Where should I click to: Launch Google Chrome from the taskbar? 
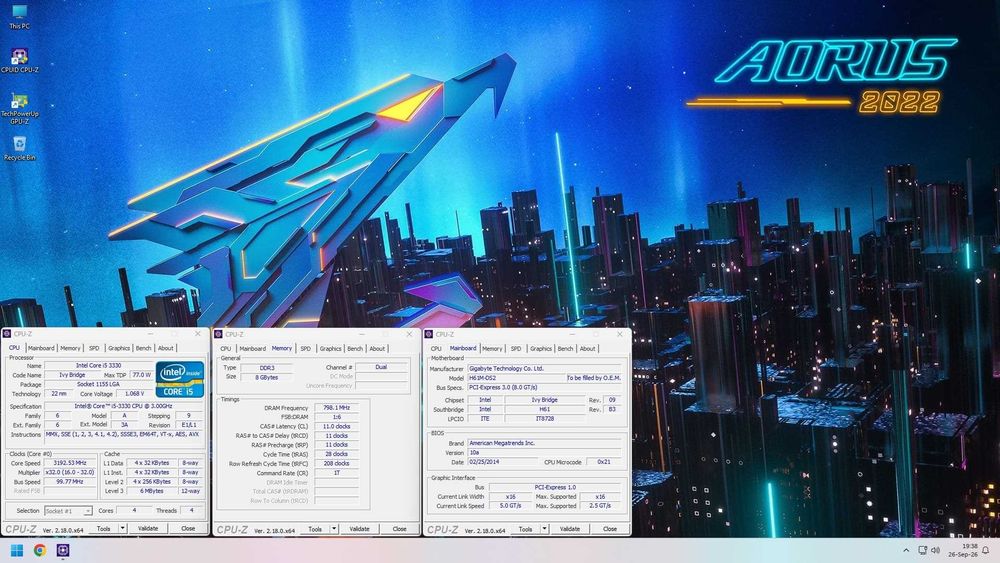pos(40,550)
